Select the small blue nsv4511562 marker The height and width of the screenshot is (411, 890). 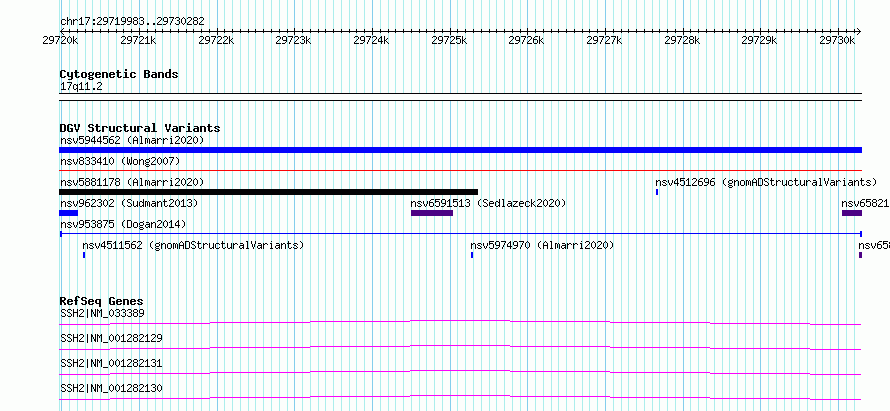(84, 255)
